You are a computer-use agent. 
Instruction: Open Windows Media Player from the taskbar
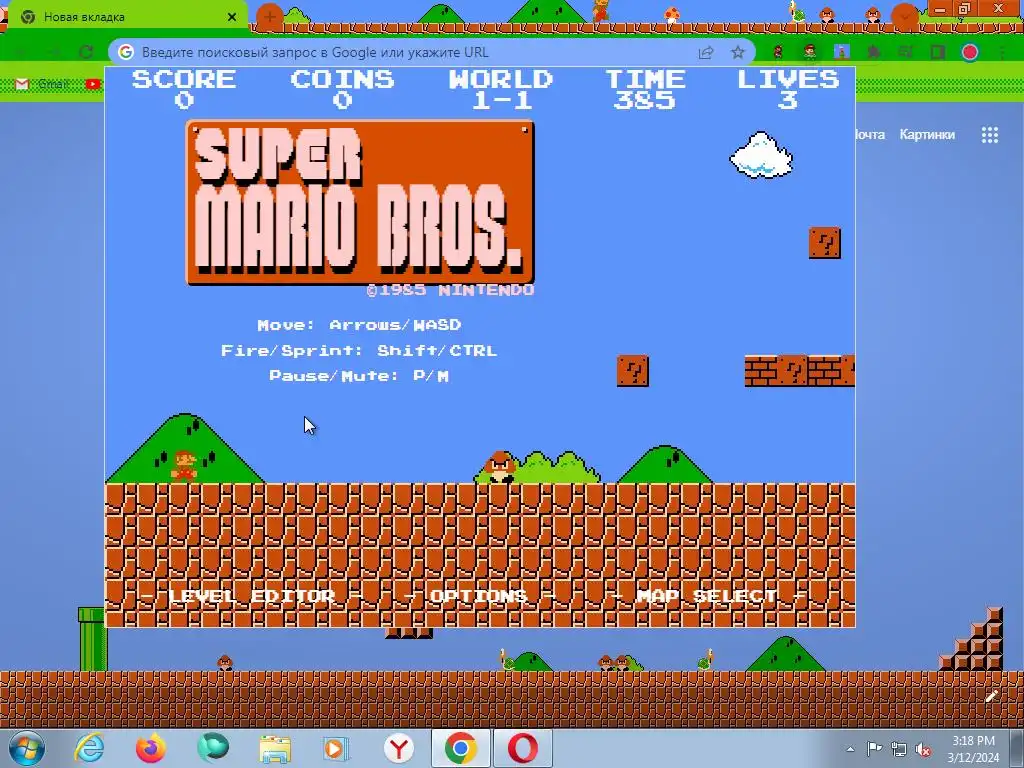click(337, 748)
